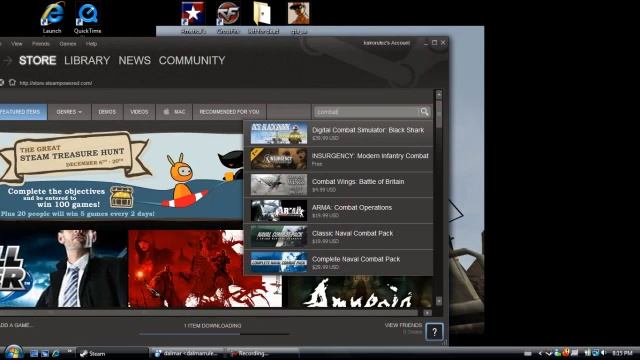Click the Recording taskbar button
640x360 pixels.
pyautogui.click(x=262, y=353)
